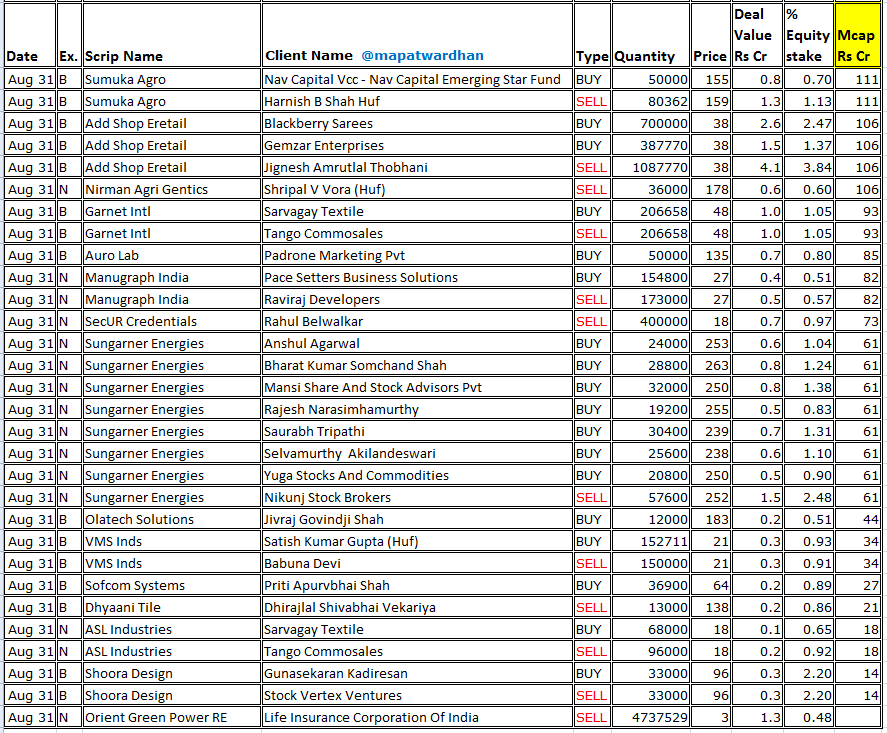Select Life Insurance Corporation Of India cell
This screenshot has height=733, width=887.
[x=417, y=718]
